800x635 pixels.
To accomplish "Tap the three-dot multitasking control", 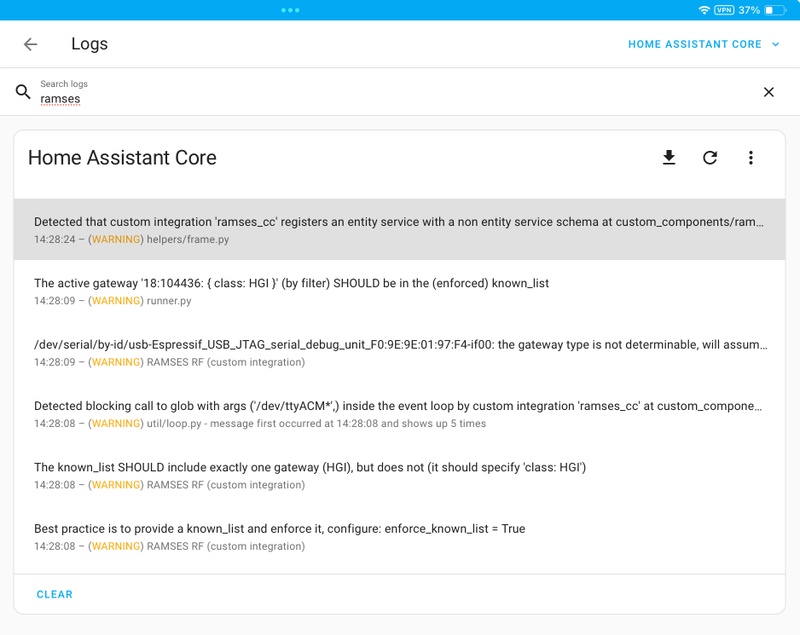I will point(290,10).
